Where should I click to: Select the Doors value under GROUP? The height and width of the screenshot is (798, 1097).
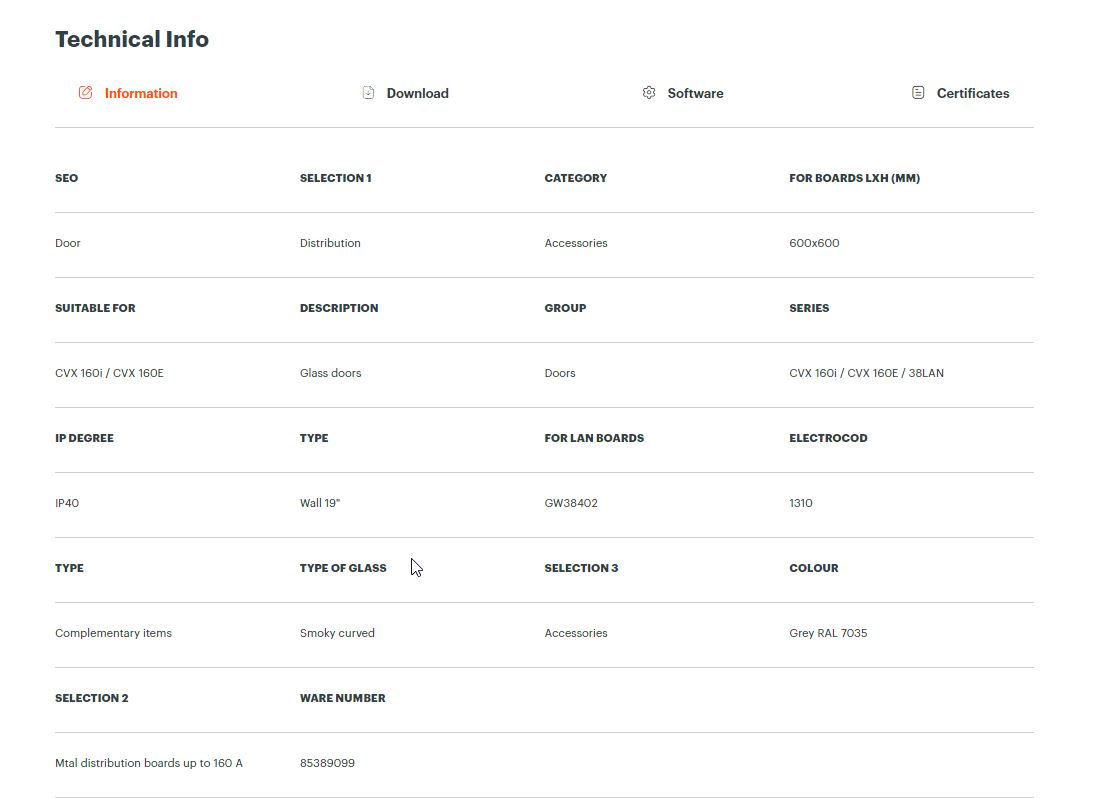click(x=560, y=373)
